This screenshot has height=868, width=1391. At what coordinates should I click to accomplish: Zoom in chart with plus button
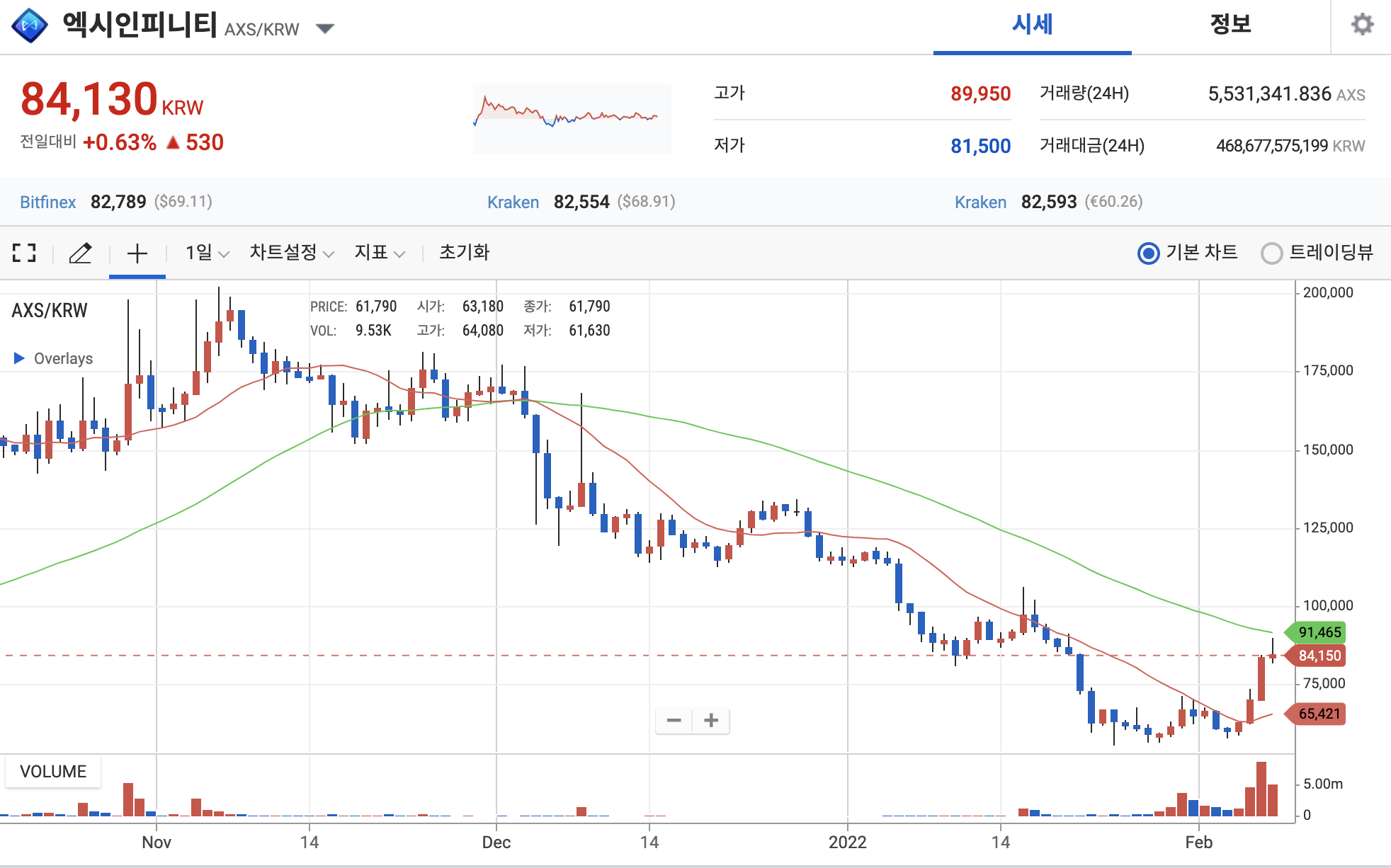point(711,721)
